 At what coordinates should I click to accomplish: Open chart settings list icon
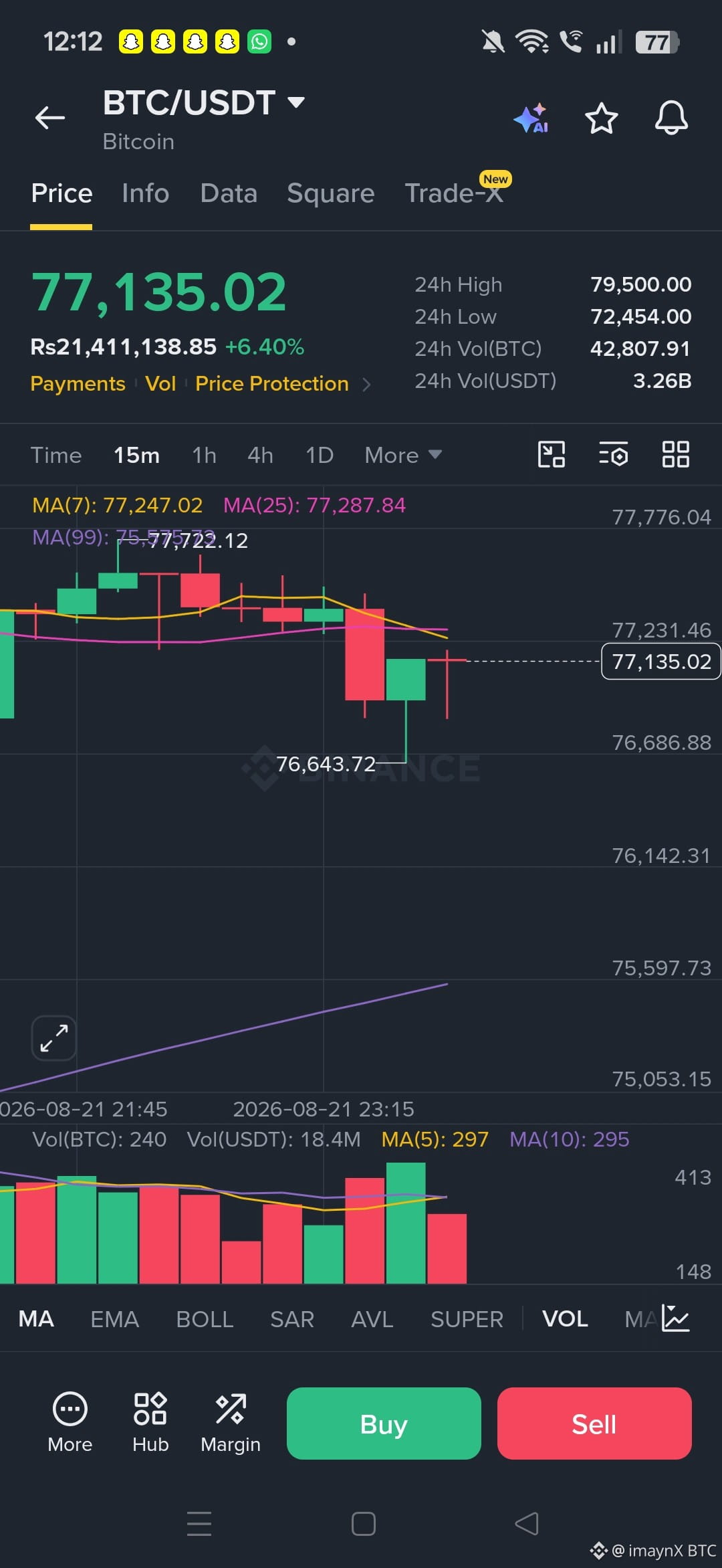(613, 455)
